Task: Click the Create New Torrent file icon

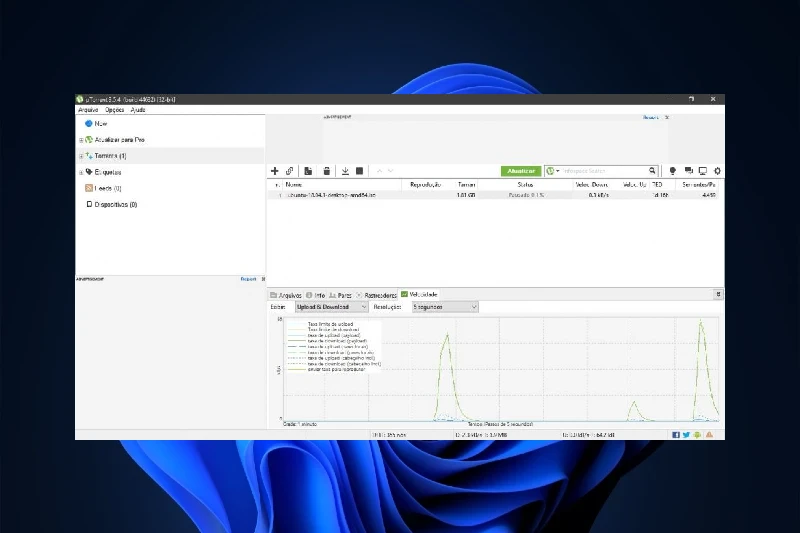Action: pyautogui.click(x=309, y=171)
